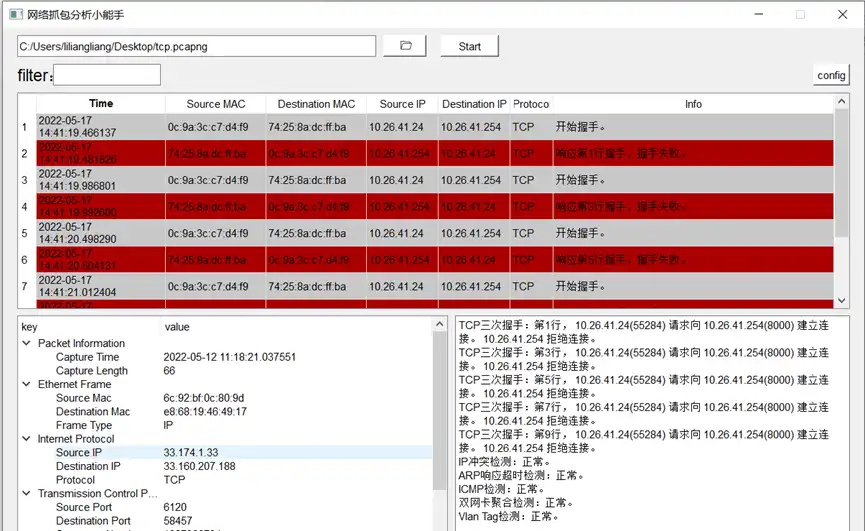
Task: Click the Destination IP column header
Action: pos(473,104)
